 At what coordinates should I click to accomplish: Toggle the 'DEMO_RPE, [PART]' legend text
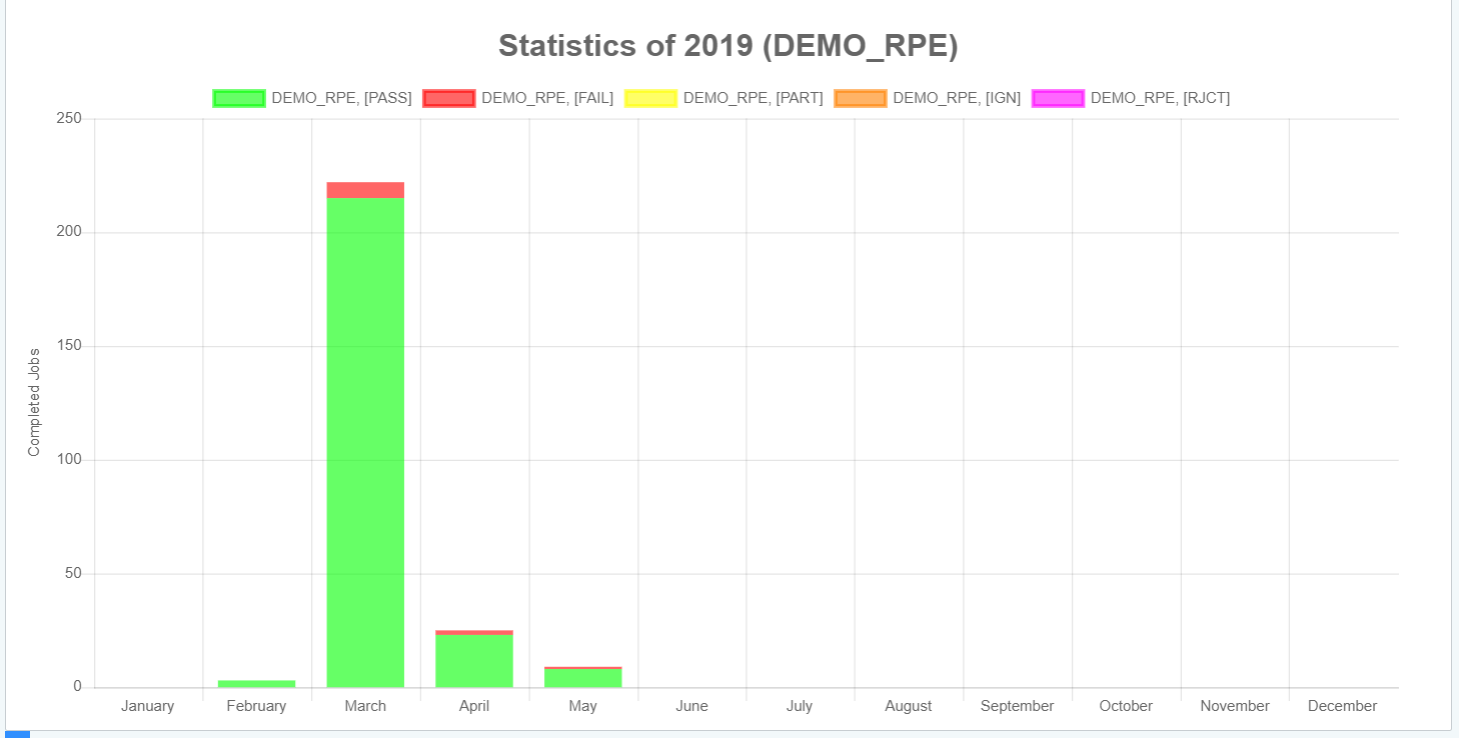(753, 98)
